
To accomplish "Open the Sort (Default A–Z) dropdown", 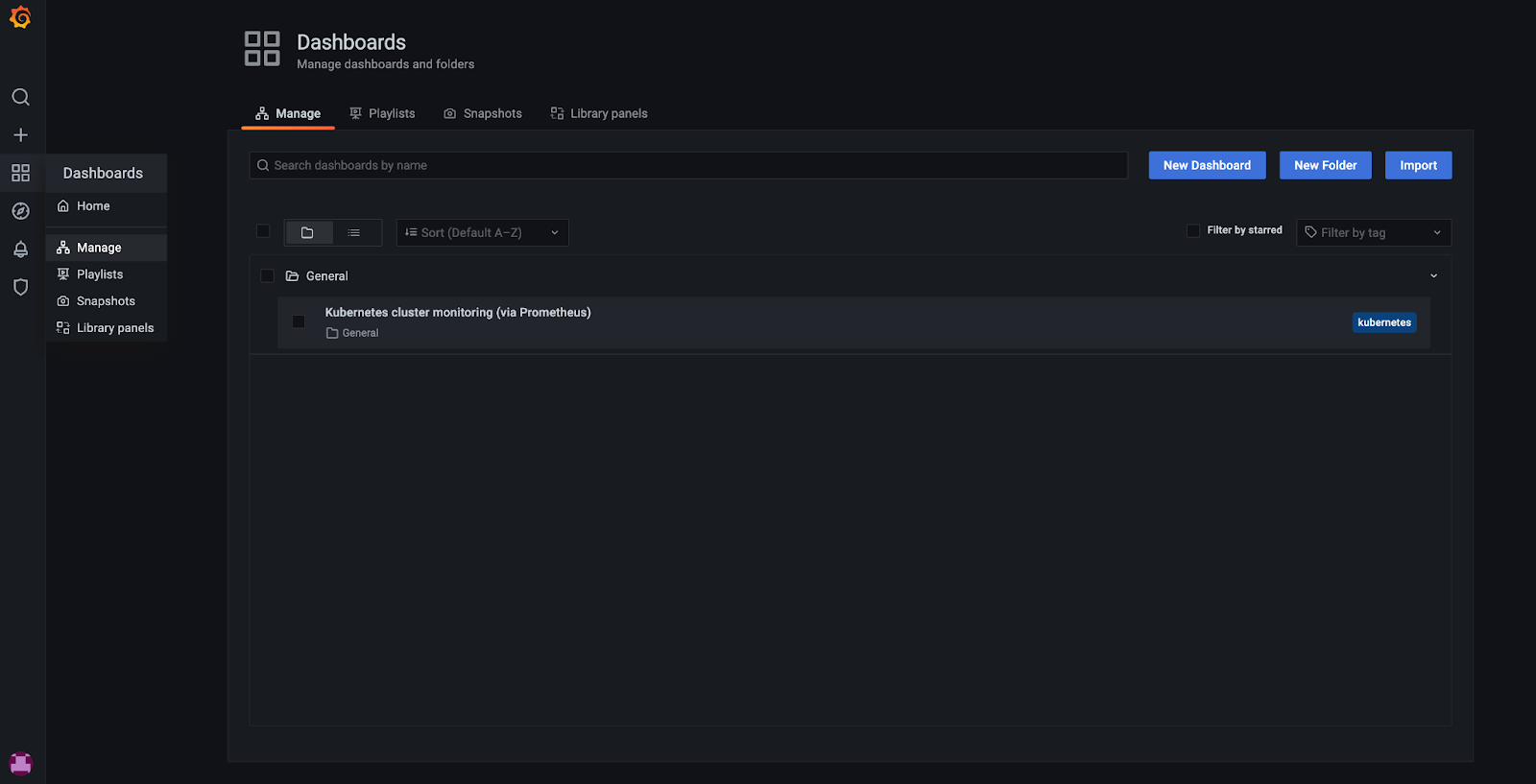I will click(482, 232).
